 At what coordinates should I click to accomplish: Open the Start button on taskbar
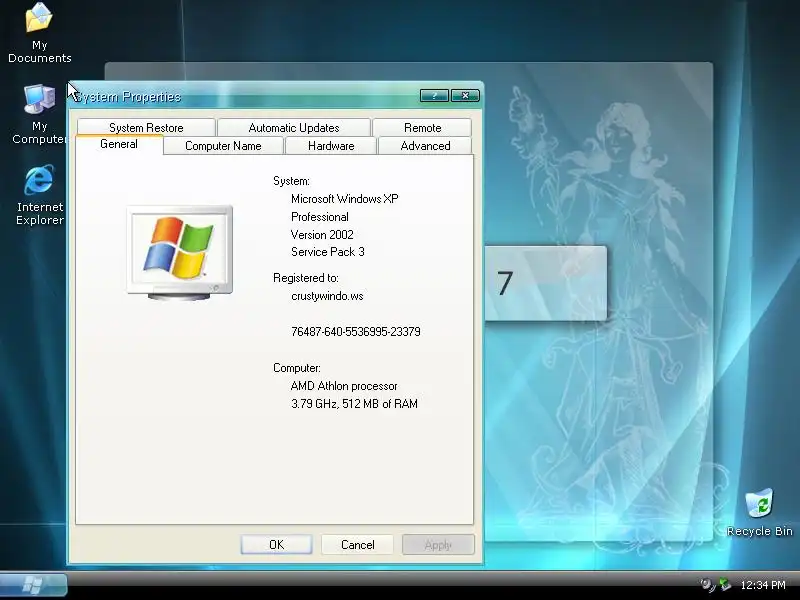(x=33, y=585)
